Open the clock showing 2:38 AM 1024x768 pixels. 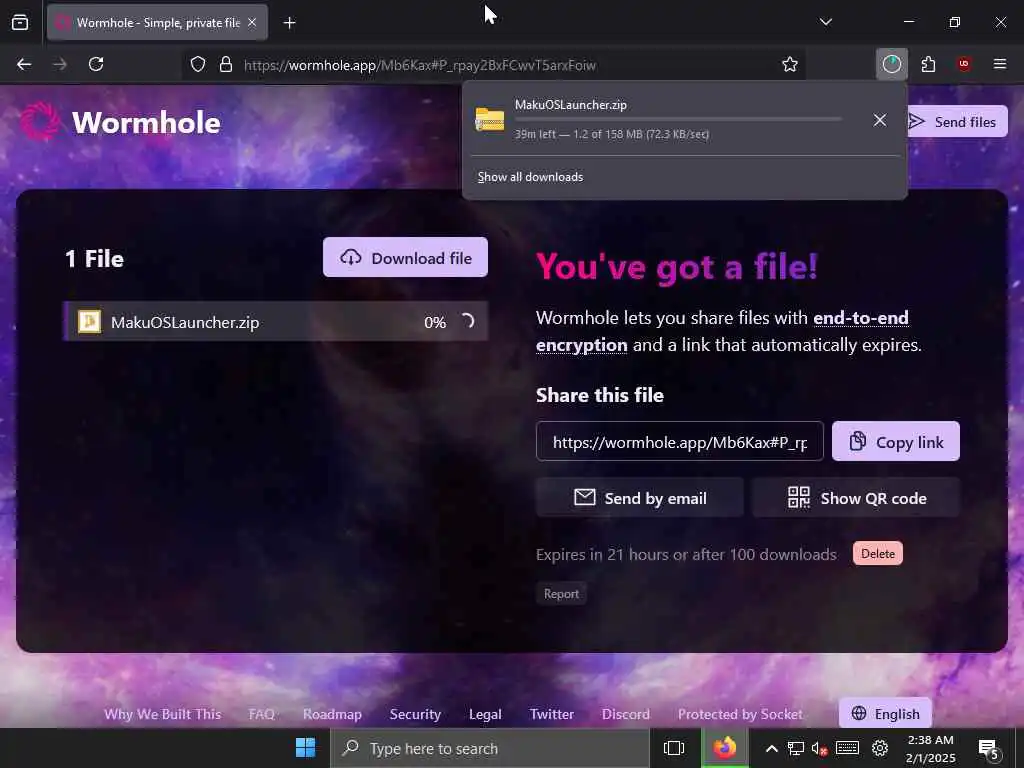coord(931,748)
